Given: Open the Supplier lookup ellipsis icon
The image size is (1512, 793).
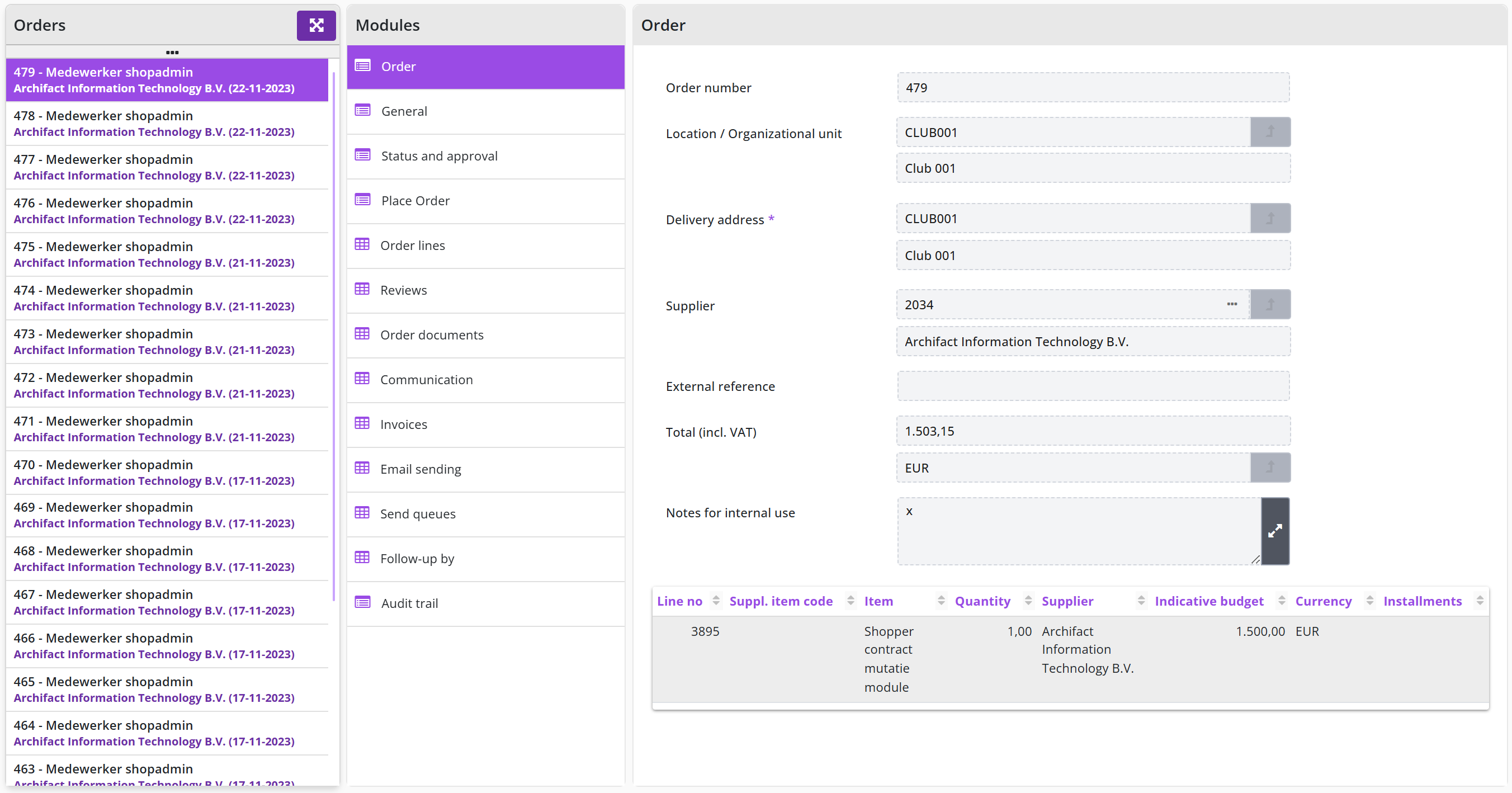Looking at the screenshot, I should click(1232, 304).
